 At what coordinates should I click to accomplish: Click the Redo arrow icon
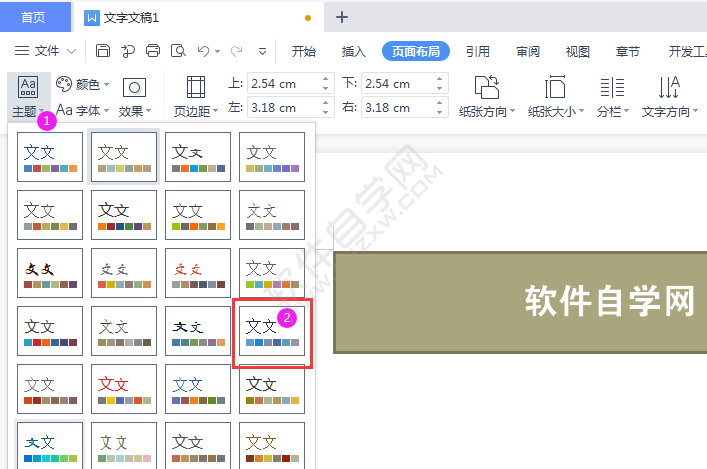click(236, 51)
